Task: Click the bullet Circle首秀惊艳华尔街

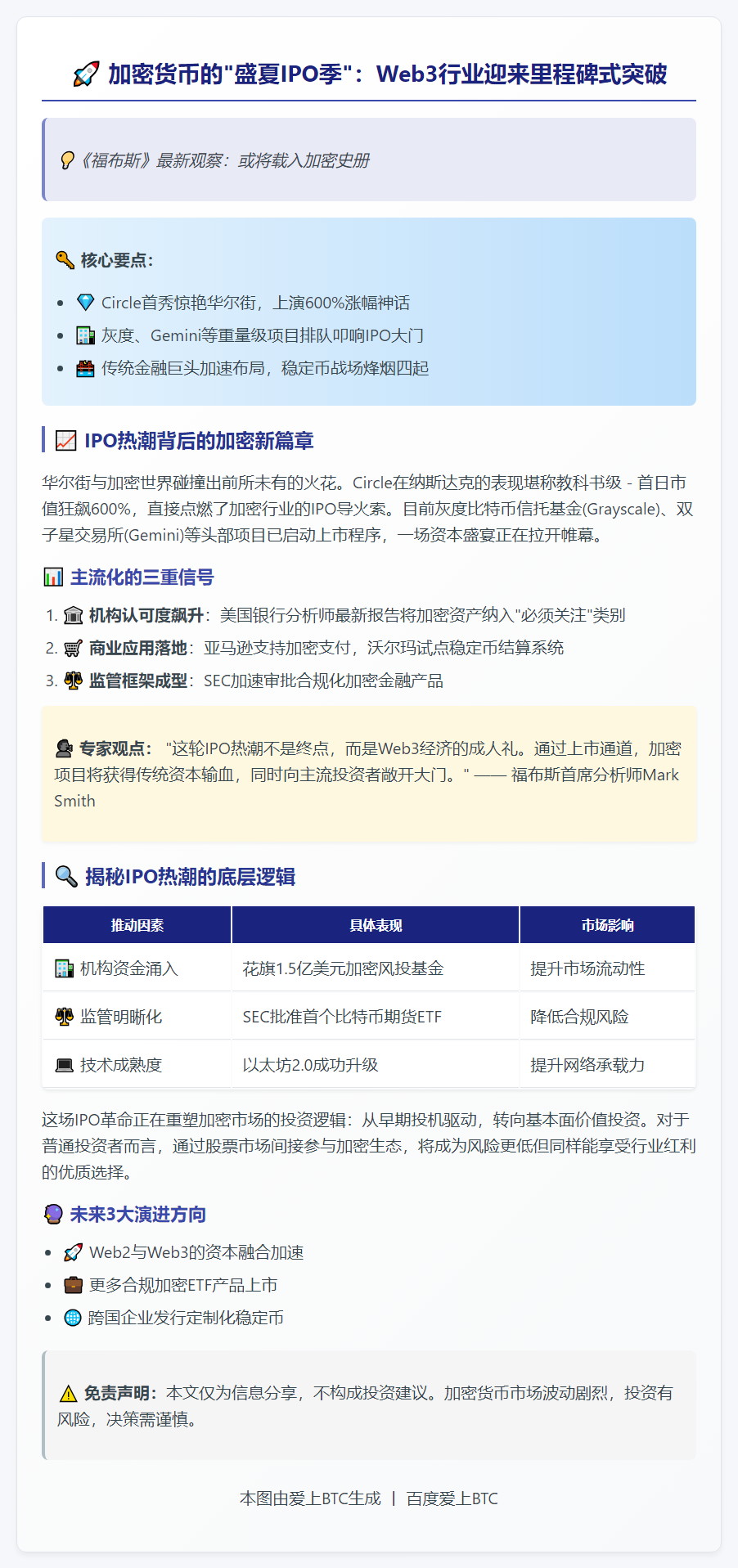Action: point(256,303)
